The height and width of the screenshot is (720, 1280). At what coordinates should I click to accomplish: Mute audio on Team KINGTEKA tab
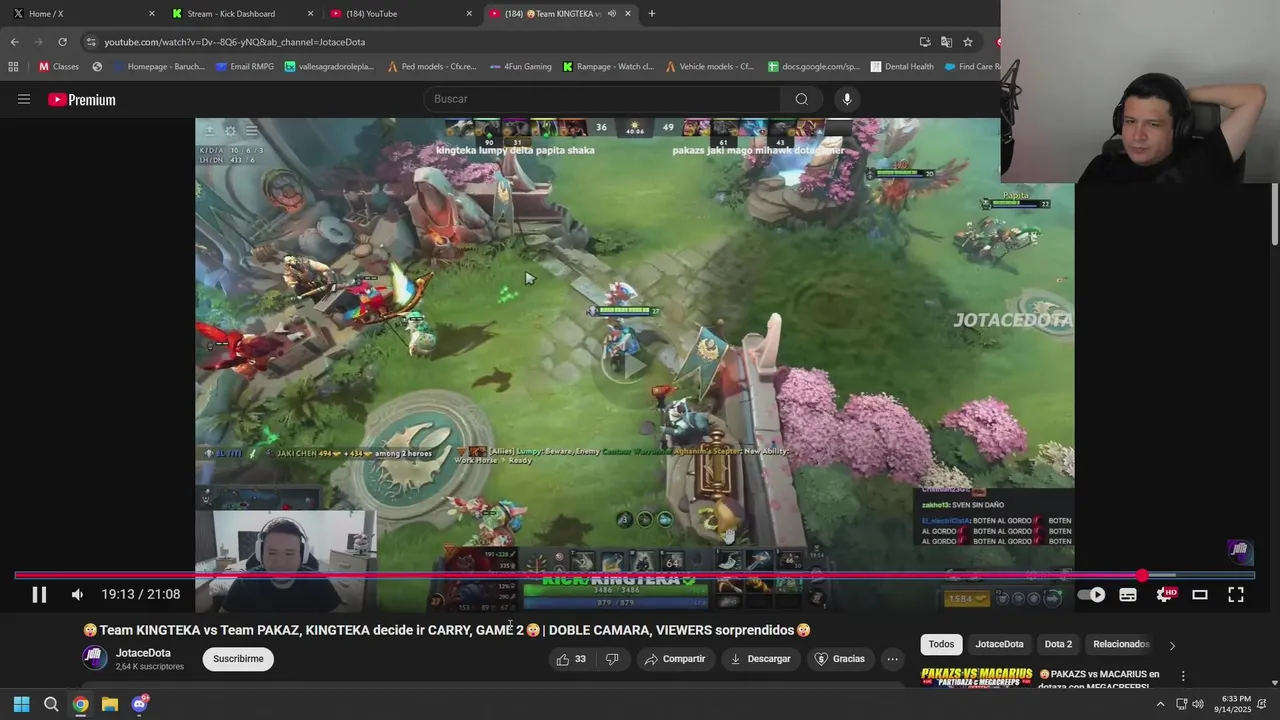[611, 13]
